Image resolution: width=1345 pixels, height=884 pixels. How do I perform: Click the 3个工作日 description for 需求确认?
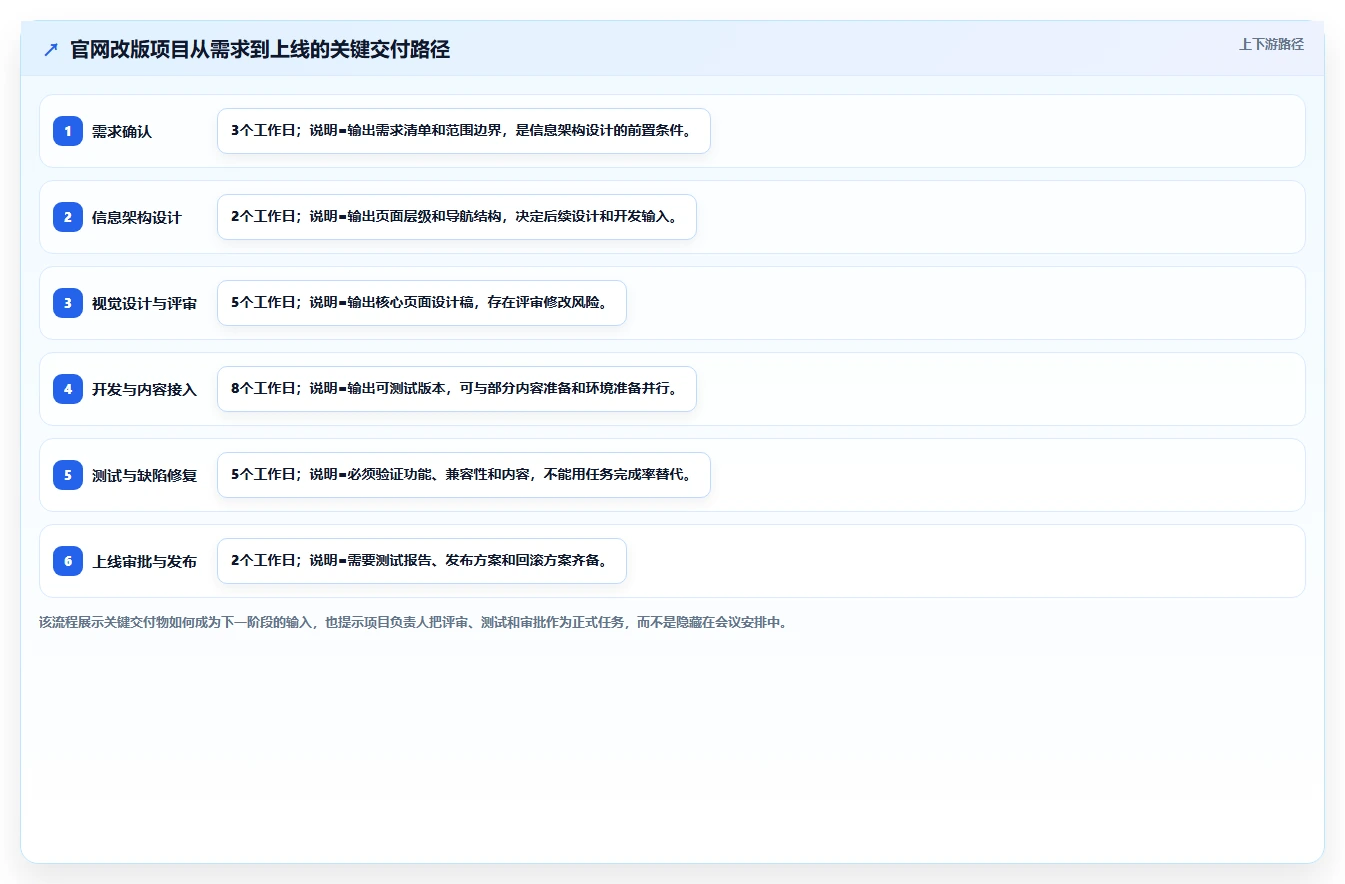464,131
